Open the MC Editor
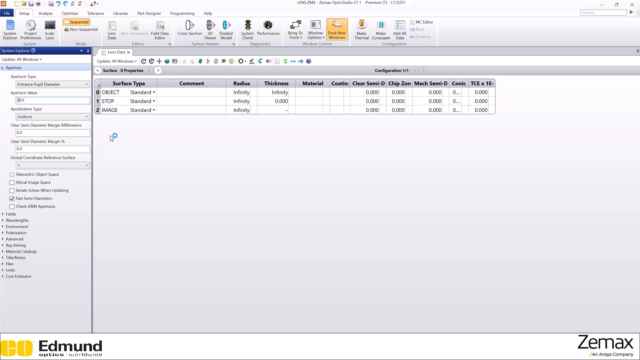Image resolution: width=640 pixels, height=360 pixels. tap(422, 22)
